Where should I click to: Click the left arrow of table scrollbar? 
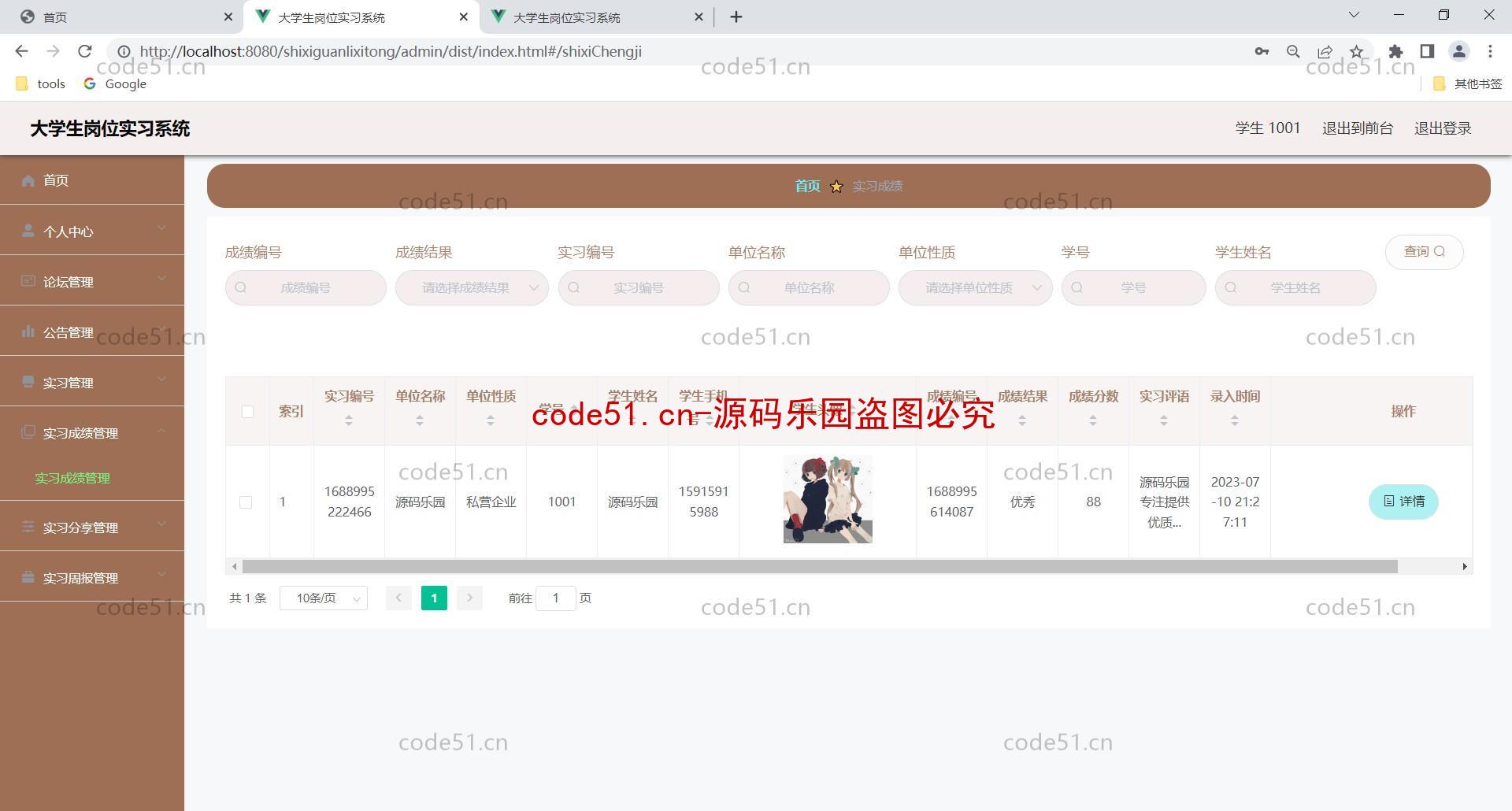[x=234, y=567]
